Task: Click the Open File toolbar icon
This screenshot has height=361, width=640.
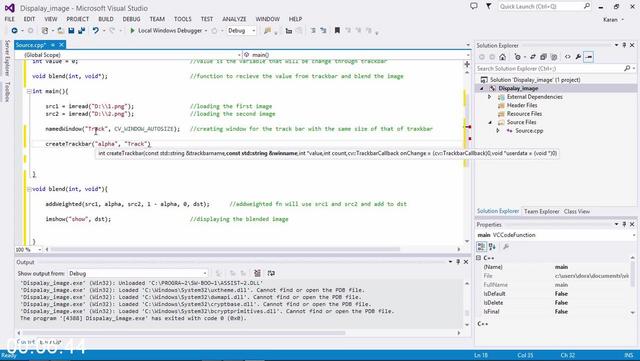Action: pyautogui.click(x=60, y=31)
